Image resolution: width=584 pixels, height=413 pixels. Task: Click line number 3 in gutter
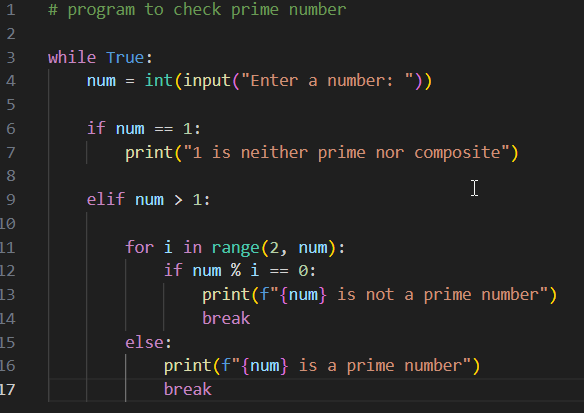click(11, 58)
